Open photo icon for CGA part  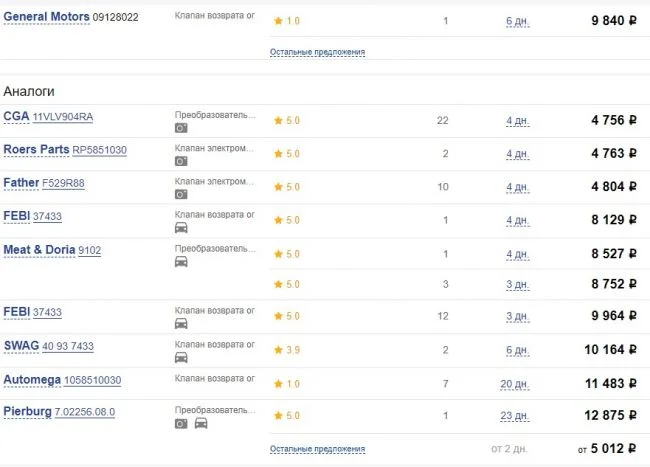181,128
